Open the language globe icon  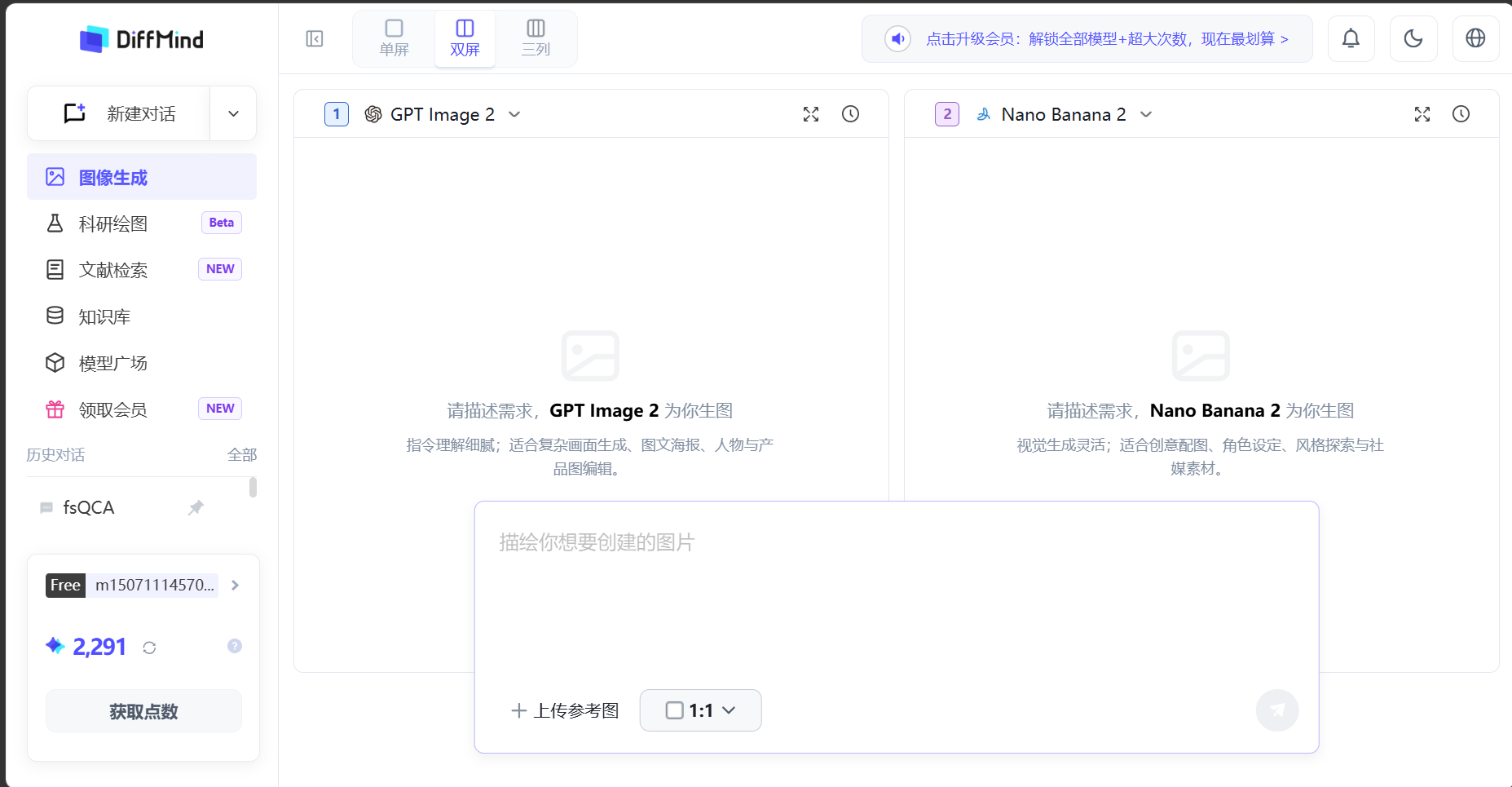tap(1475, 38)
